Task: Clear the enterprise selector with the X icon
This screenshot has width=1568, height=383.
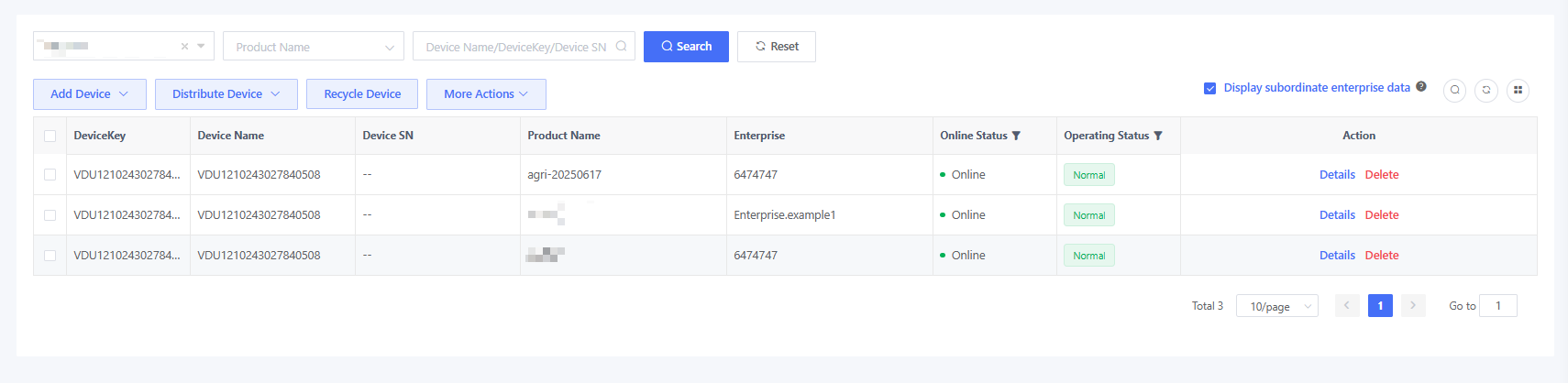Action: point(184,47)
